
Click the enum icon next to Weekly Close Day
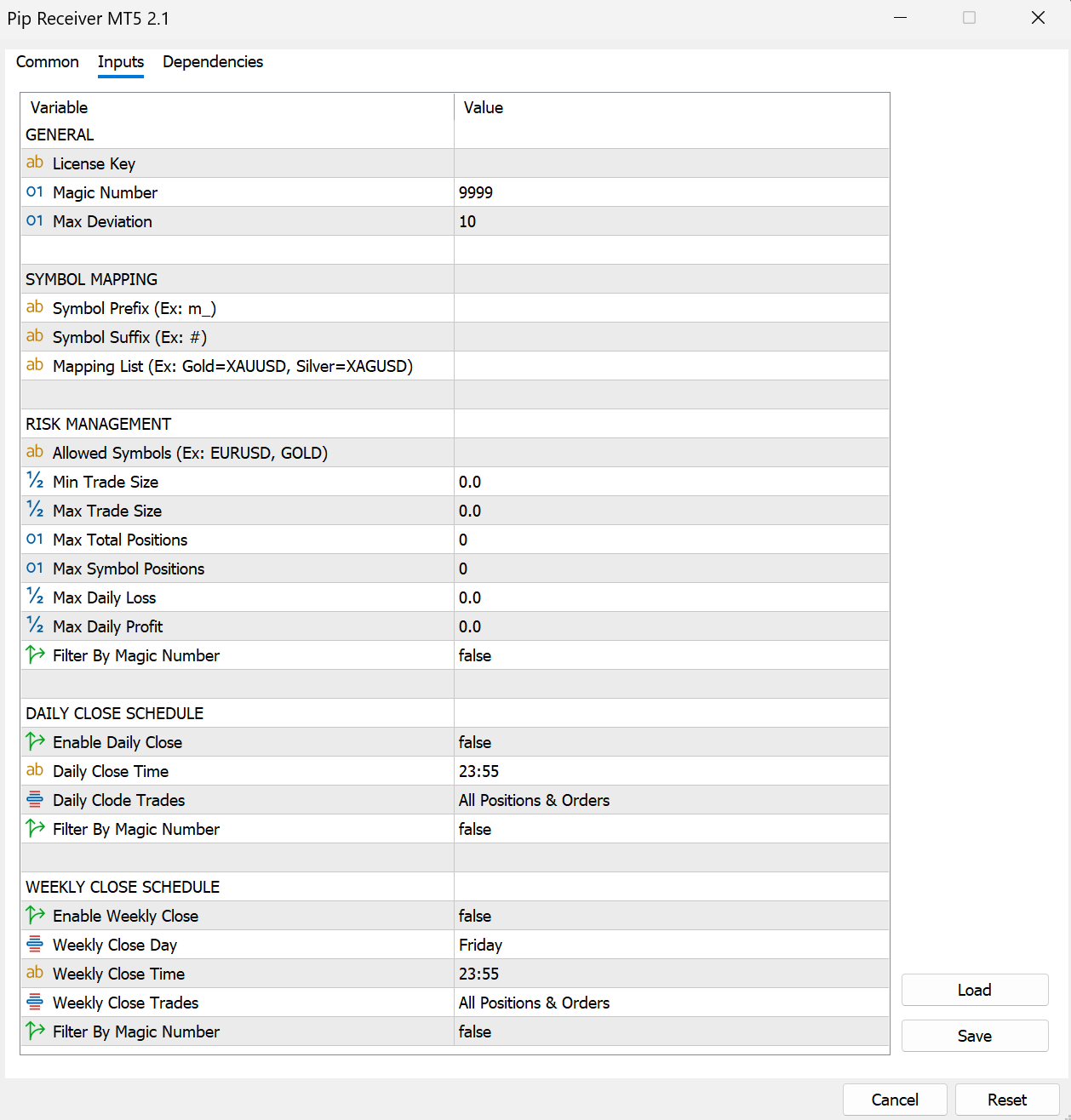(x=35, y=945)
